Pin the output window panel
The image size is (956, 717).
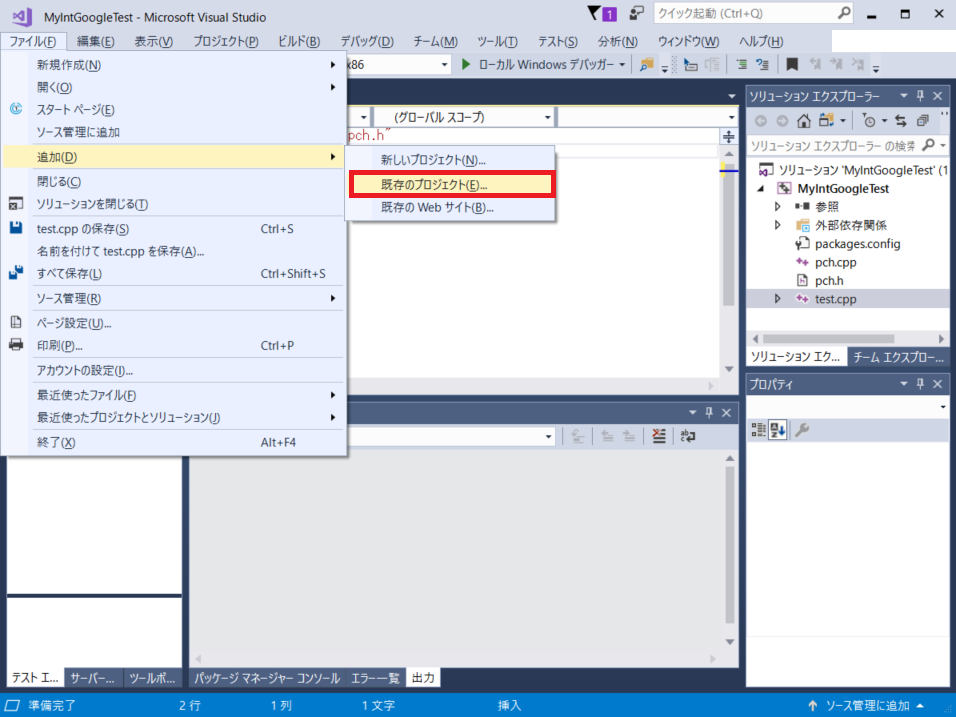pos(709,413)
